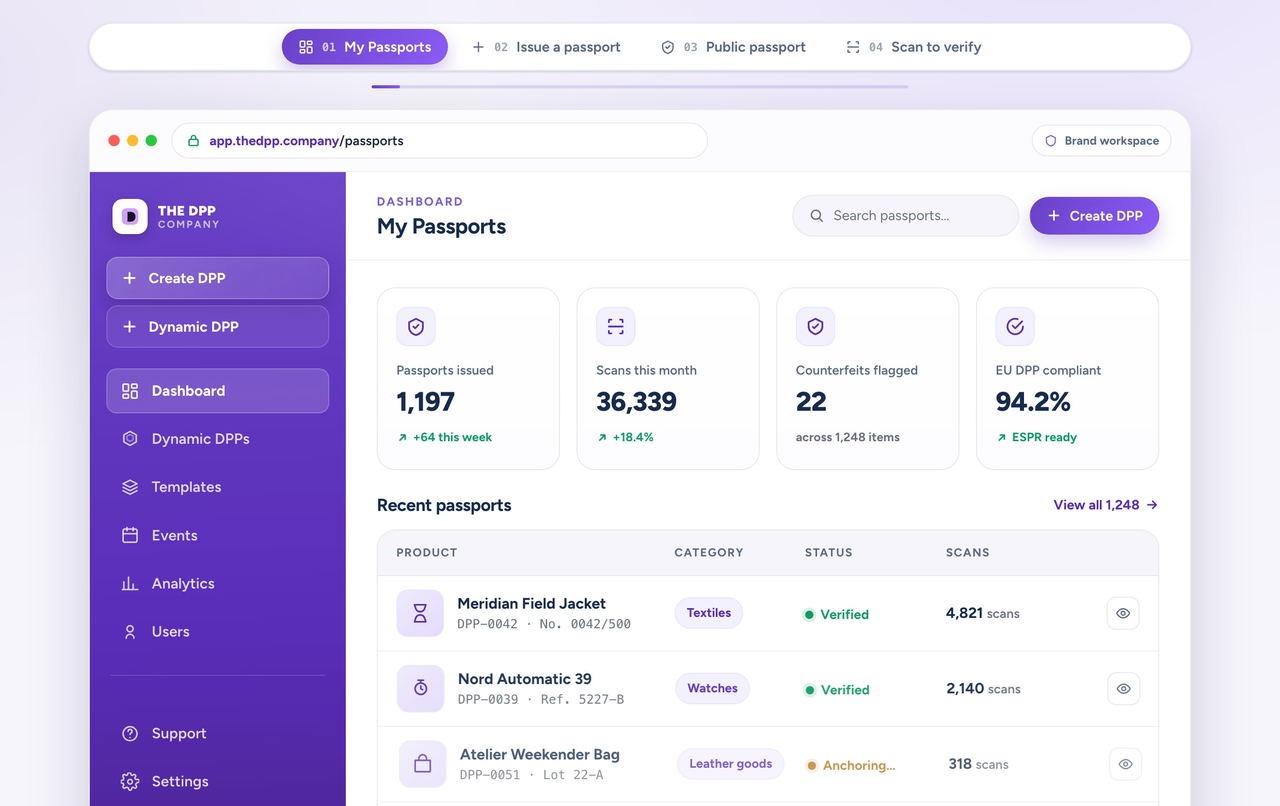Viewport: 1280px width, 806px height.
Task: Click the progress bar under the step tabs
Action: [x=640, y=86]
